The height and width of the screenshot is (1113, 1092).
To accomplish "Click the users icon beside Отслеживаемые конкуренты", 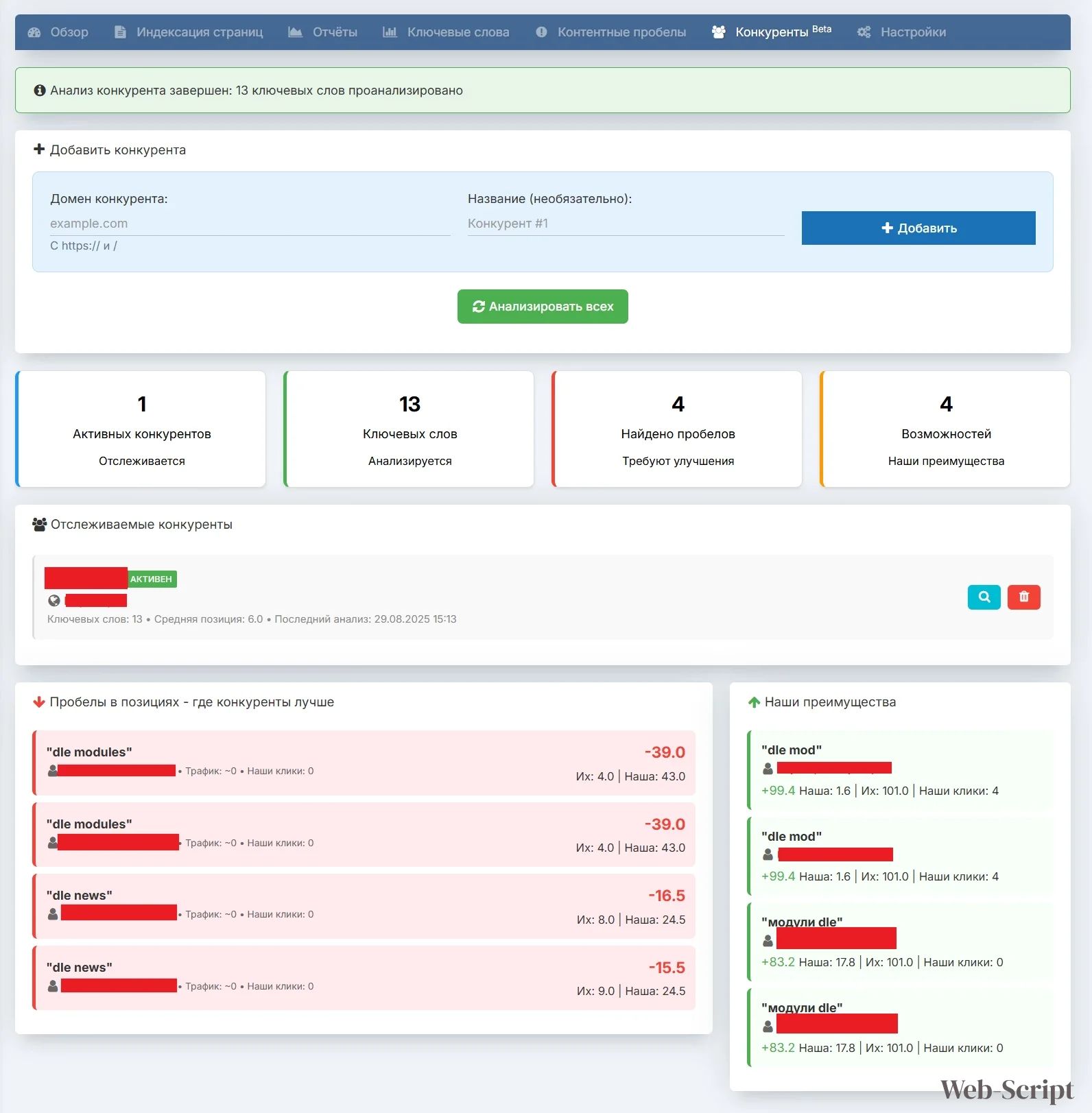I will (40, 525).
